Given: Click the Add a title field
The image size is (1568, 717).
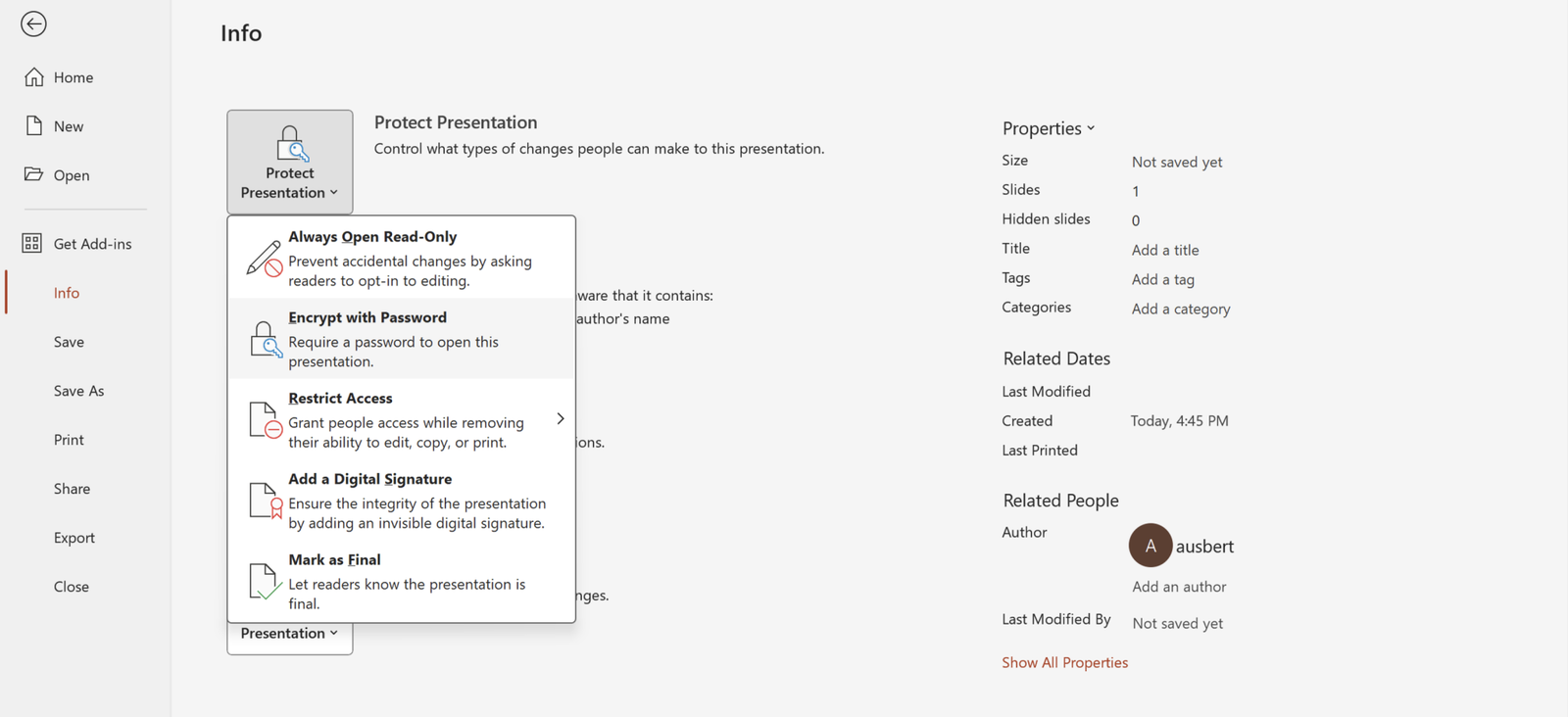Looking at the screenshot, I should coord(1165,250).
